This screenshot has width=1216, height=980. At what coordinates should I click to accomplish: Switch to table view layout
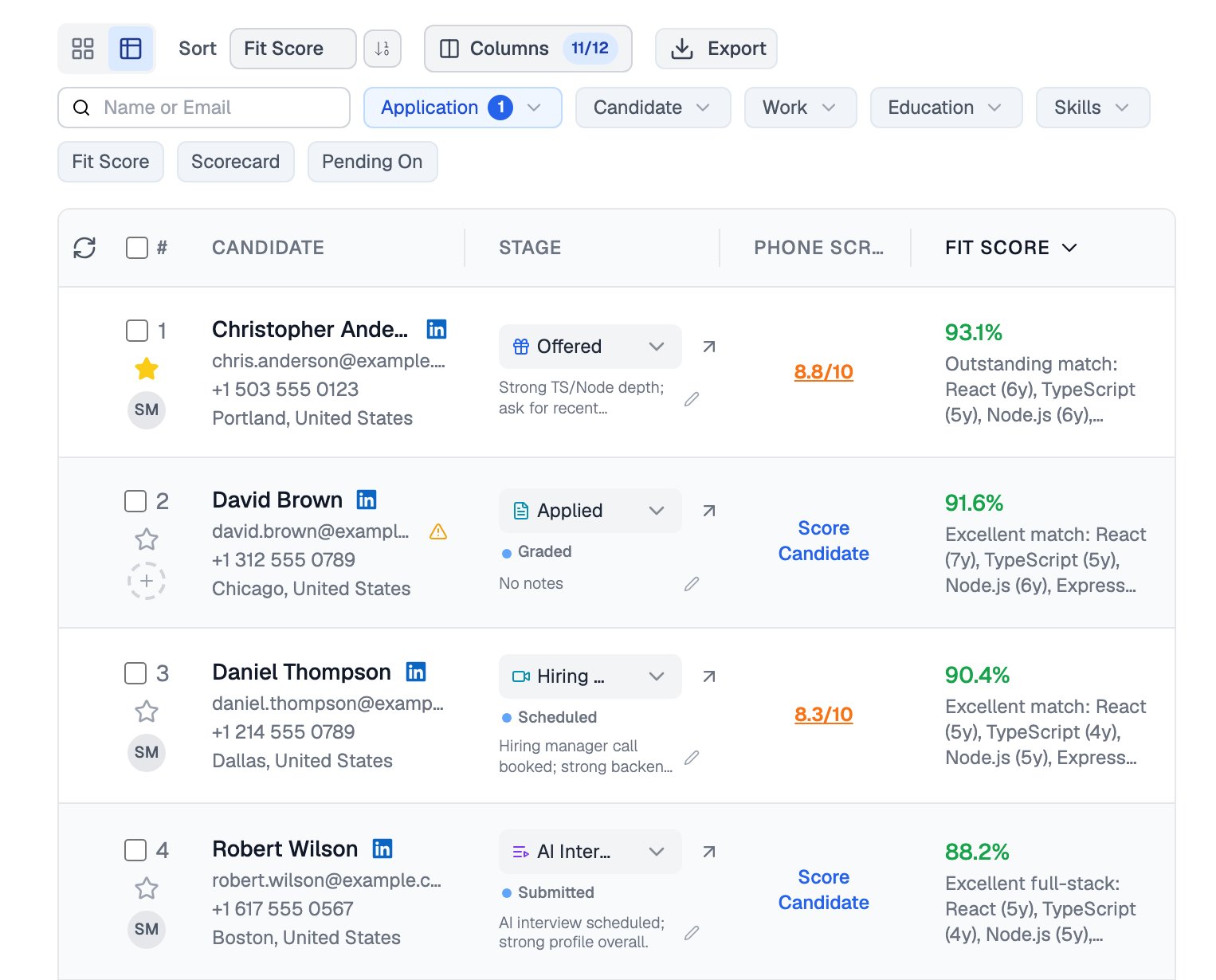click(x=131, y=49)
